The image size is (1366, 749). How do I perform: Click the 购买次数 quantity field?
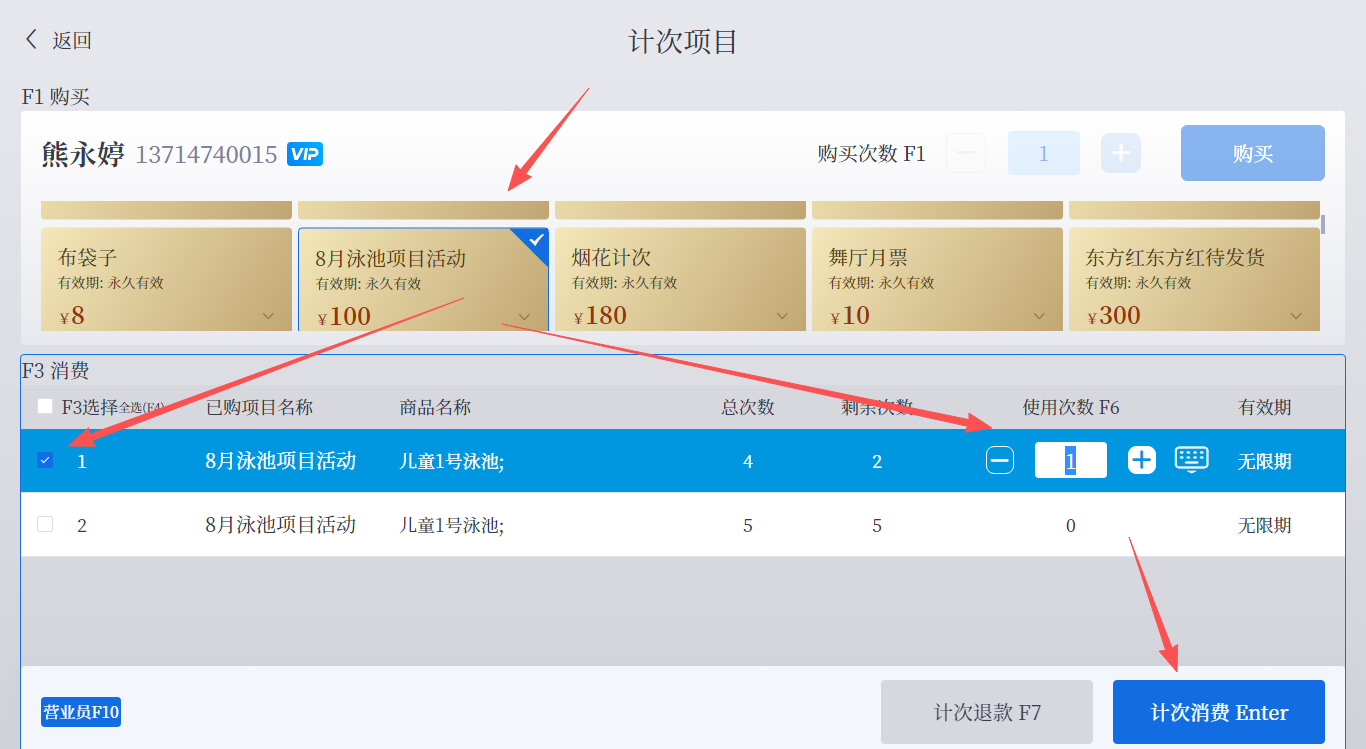pos(1044,153)
